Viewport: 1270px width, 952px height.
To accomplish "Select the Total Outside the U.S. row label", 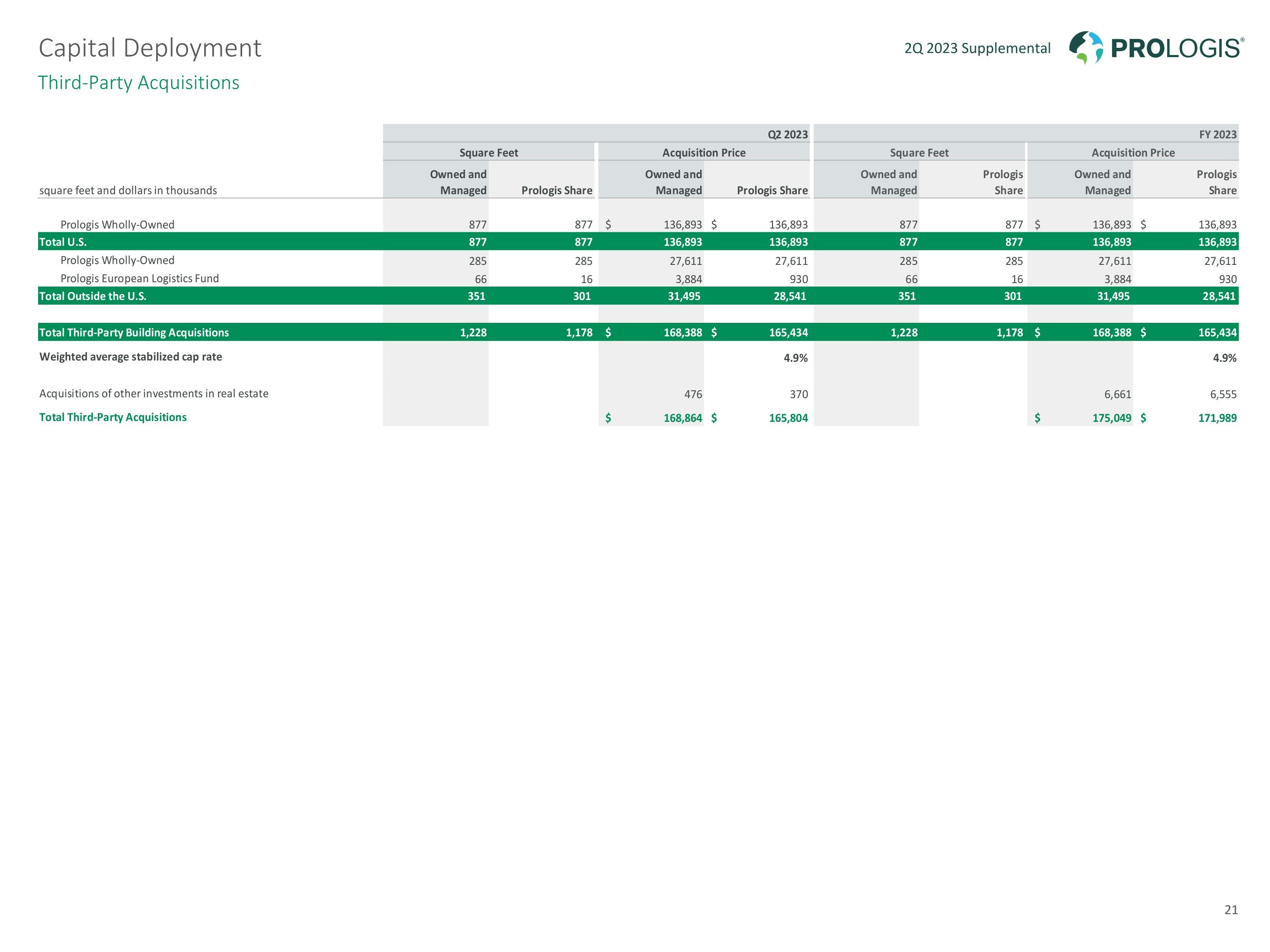I will click(x=92, y=296).
